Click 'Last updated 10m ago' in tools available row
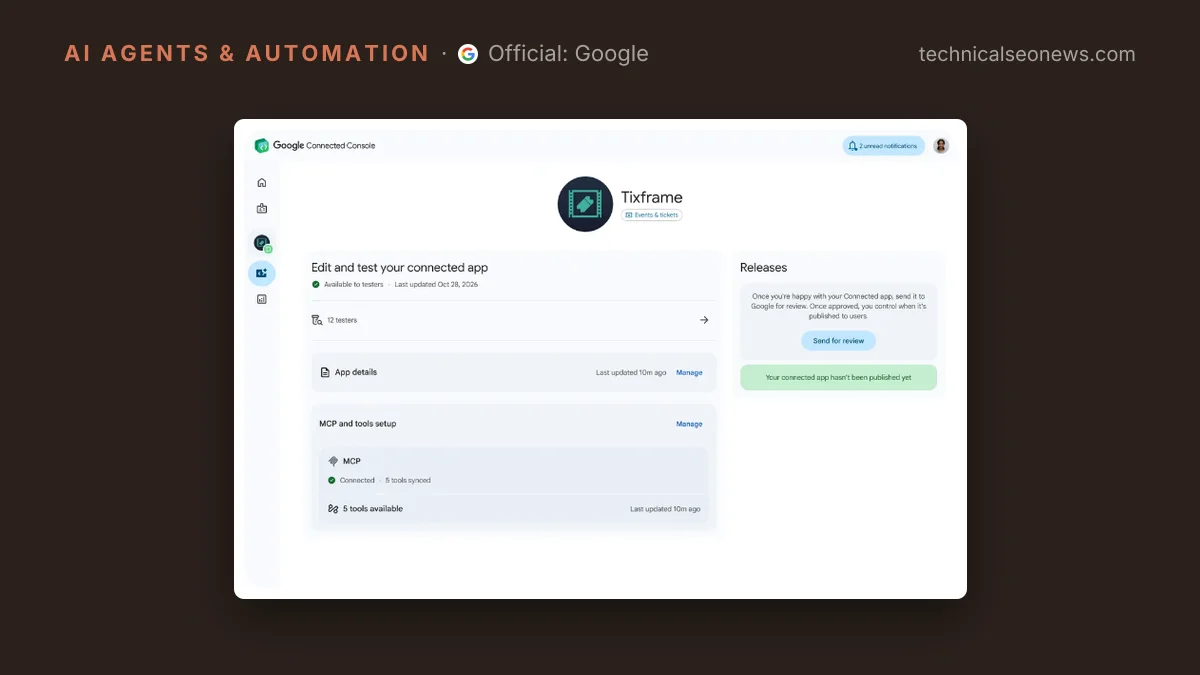The width and height of the screenshot is (1200, 675). click(x=665, y=509)
